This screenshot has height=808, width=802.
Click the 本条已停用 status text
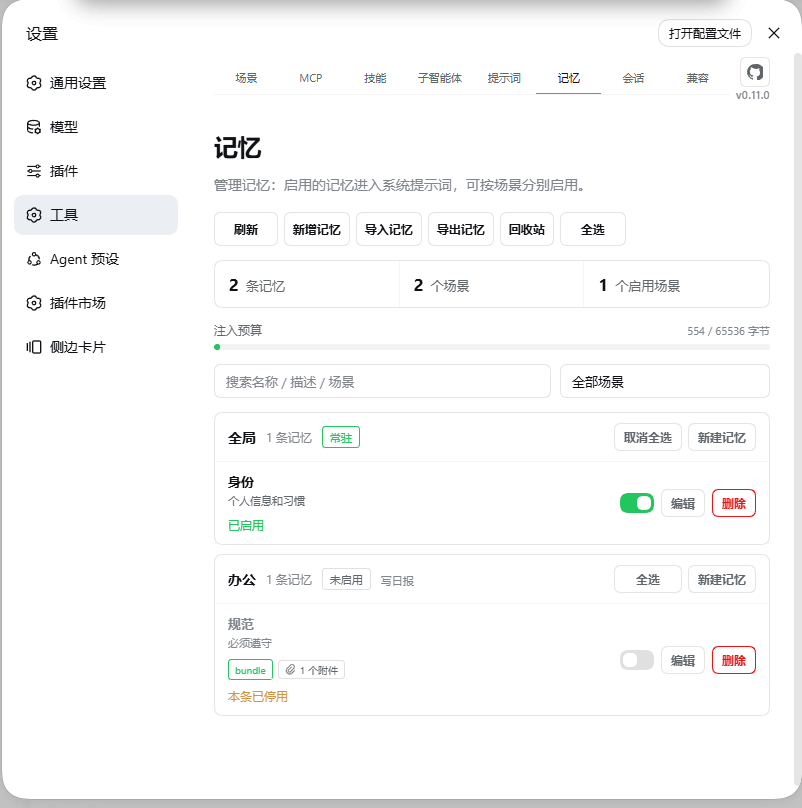pyautogui.click(x=258, y=697)
